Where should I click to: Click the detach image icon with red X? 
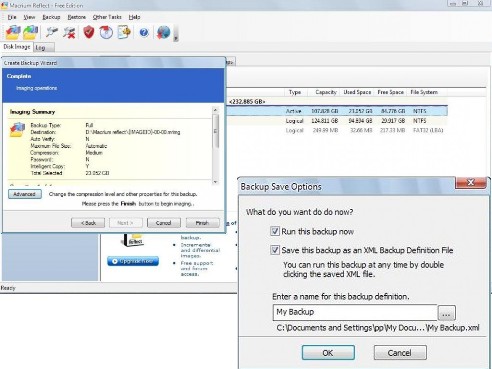pos(69,33)
